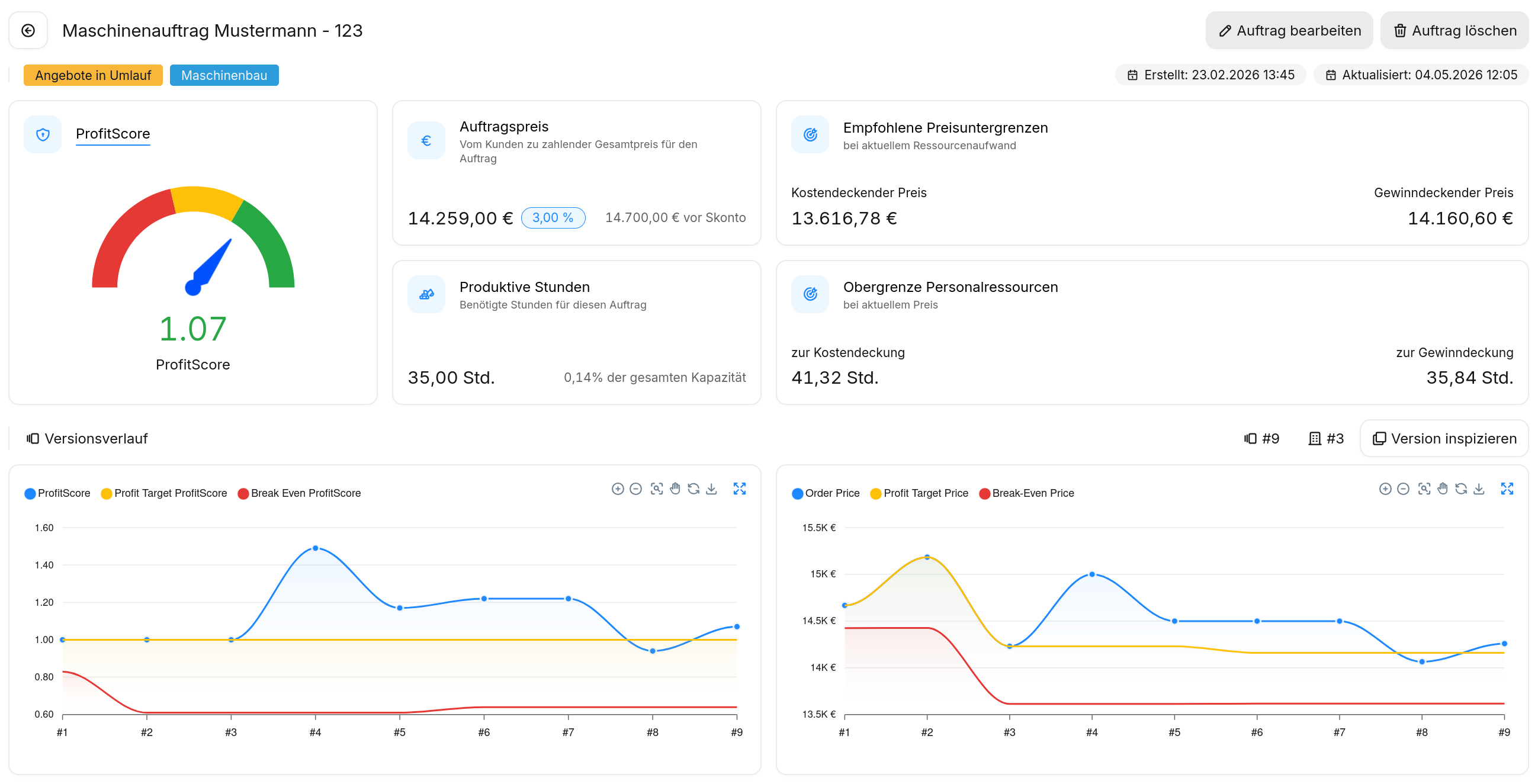Open the Auftrag bearbeiten editor

(1289, 30)
